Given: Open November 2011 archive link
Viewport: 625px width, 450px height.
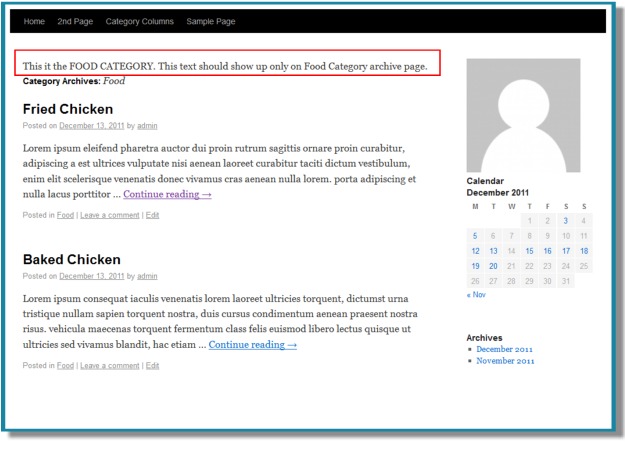Looking at the screenshot, I should point(505,361).
